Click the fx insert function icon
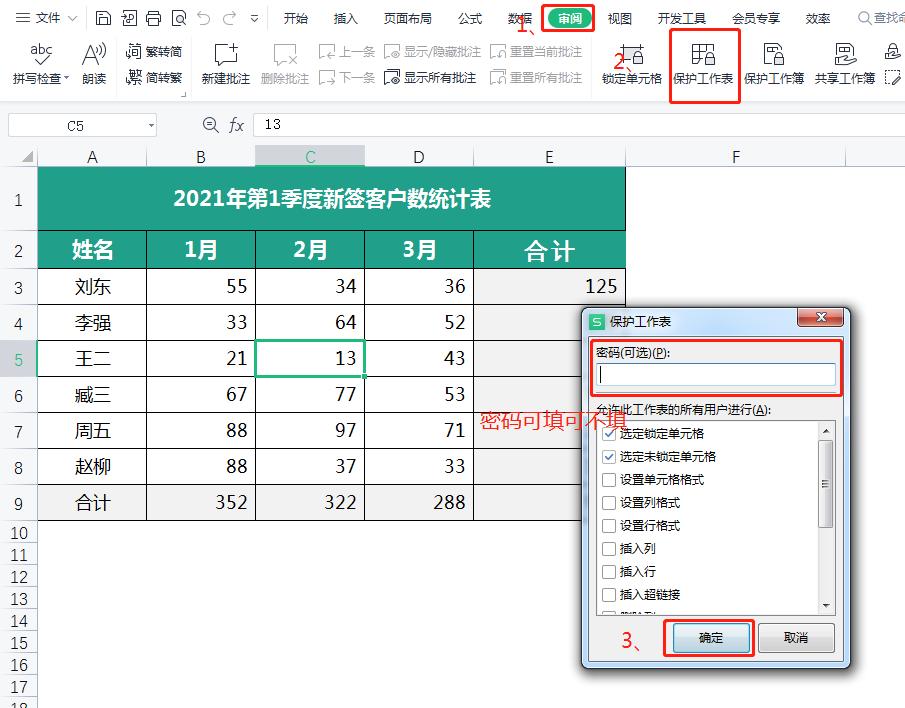 [236, 125]
